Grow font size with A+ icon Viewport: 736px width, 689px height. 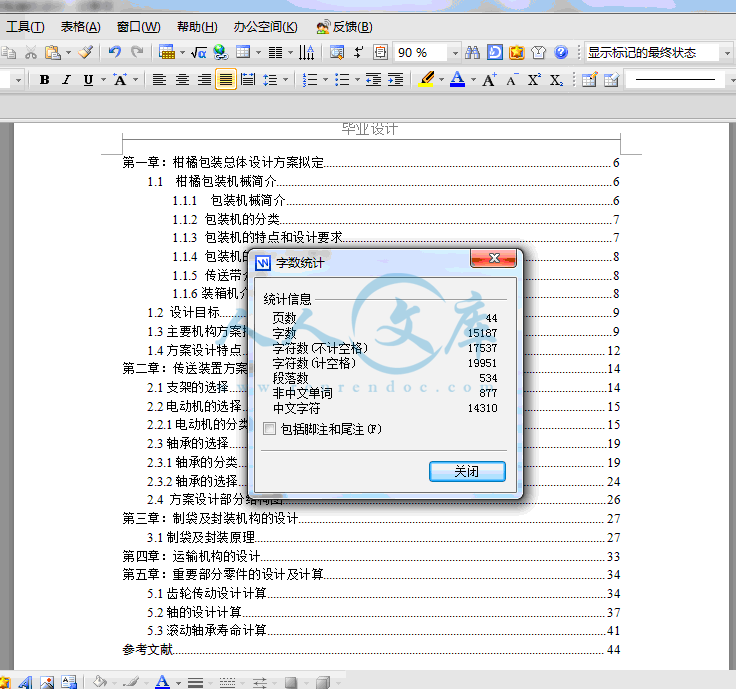pyautogui.click(x=489, y=80)
